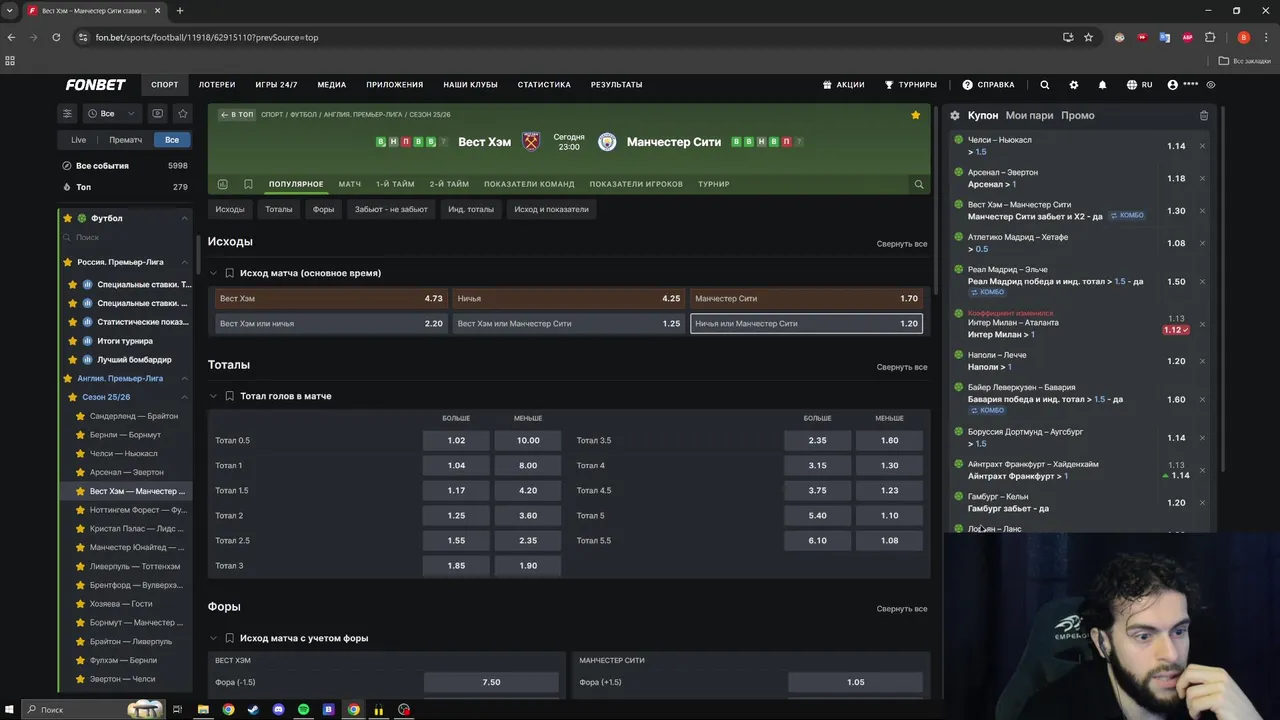Search markets with match panel magnifier

[x=918, y=184]
